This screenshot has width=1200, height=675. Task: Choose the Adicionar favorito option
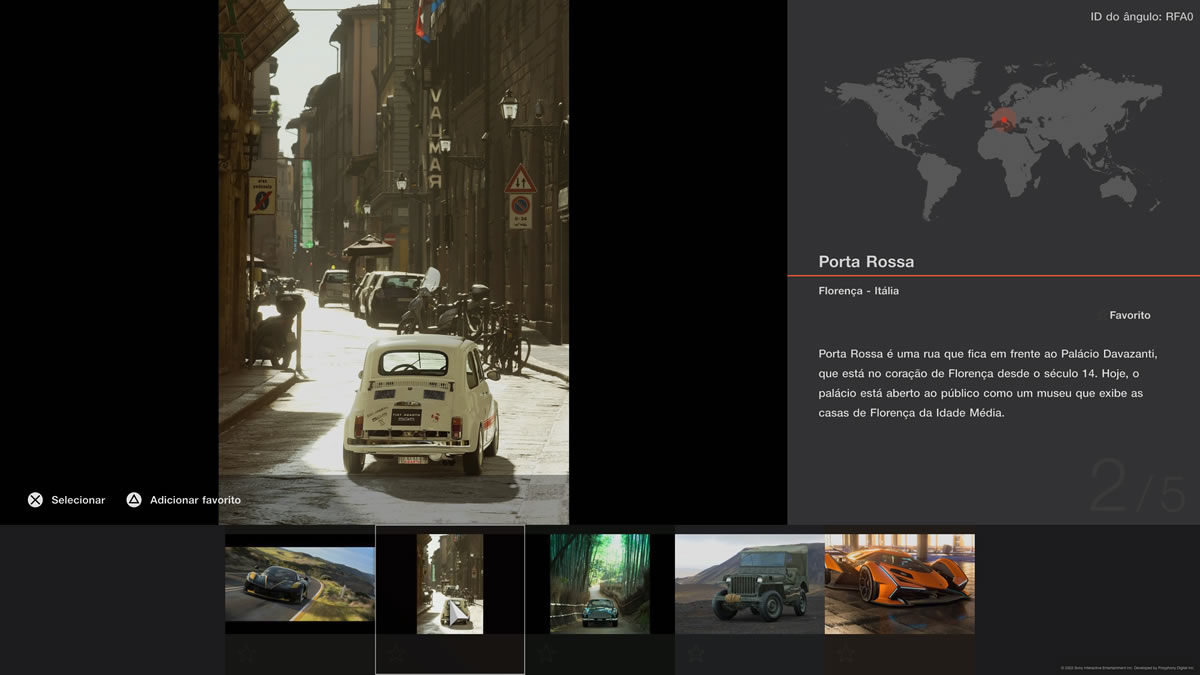[x=195, y=500]
